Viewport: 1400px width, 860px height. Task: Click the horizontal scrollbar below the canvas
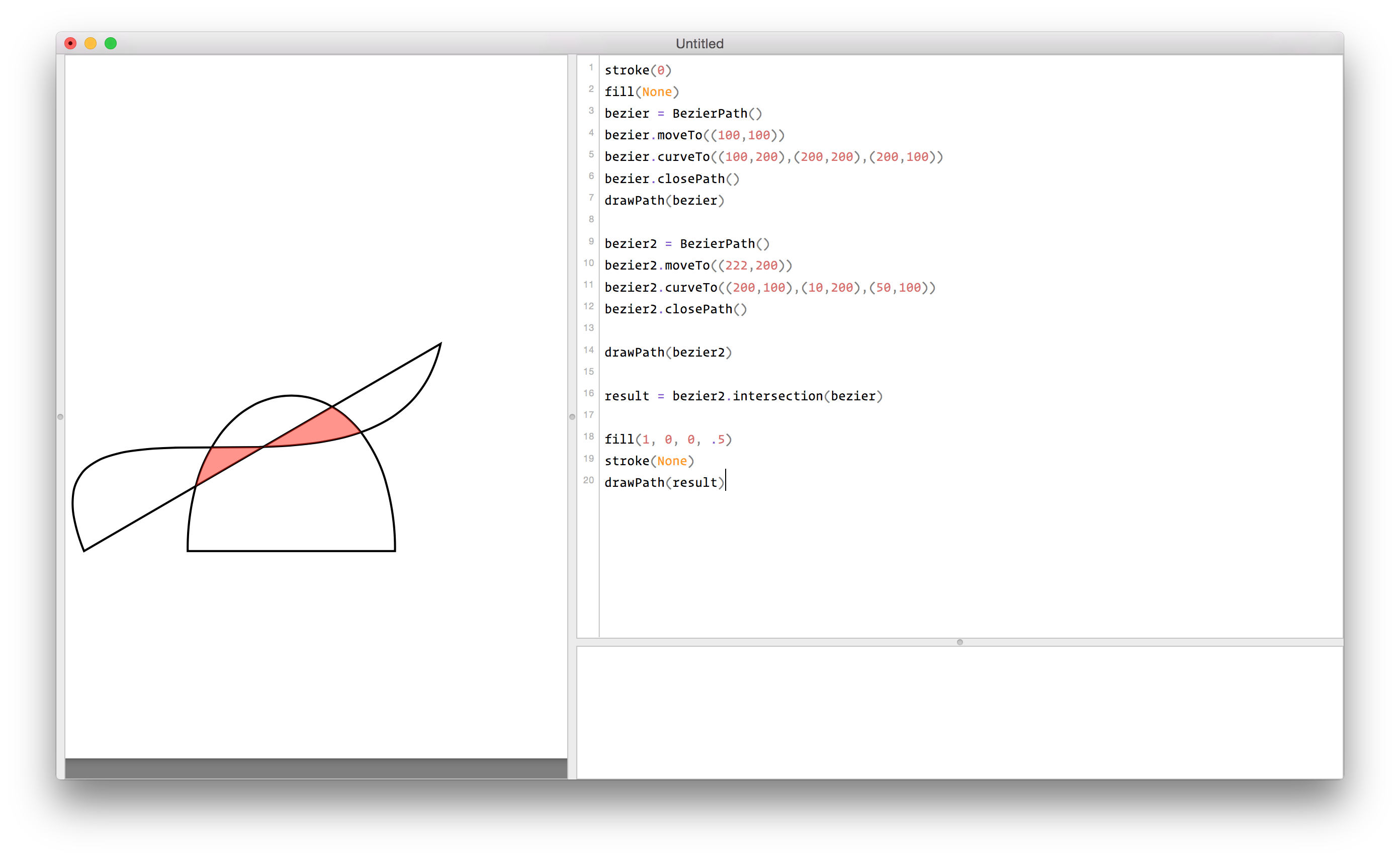point(316,767)
